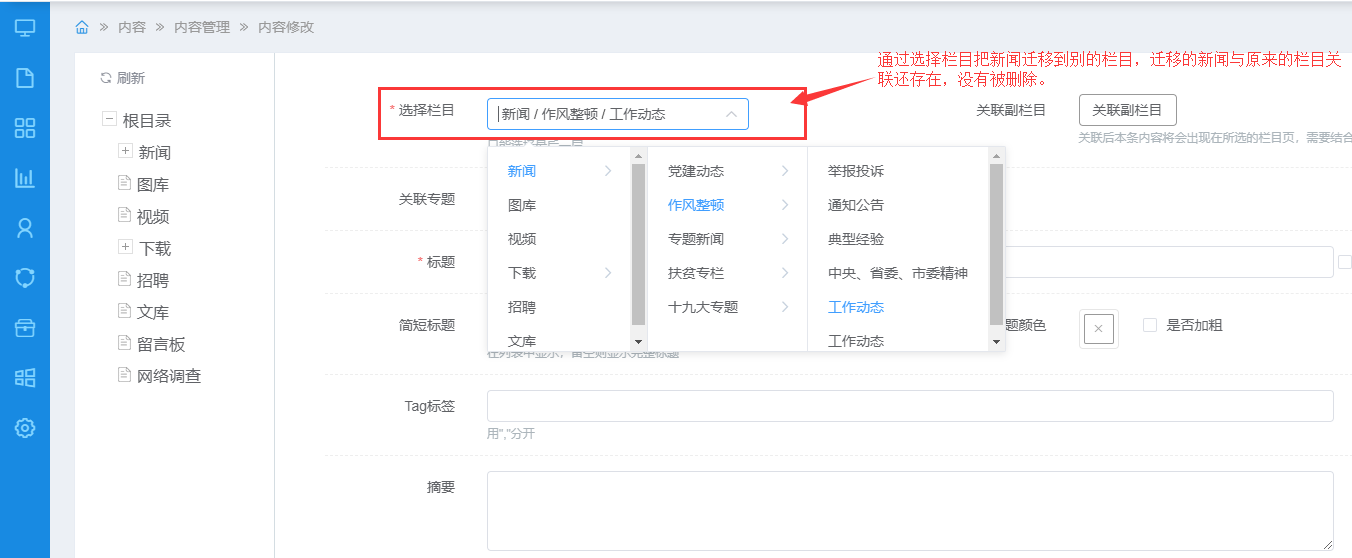Click the 选择栏目 cascader input
Image resolution: width=1352 pixels, height=558 pixels.
click(x=617, y=114)
